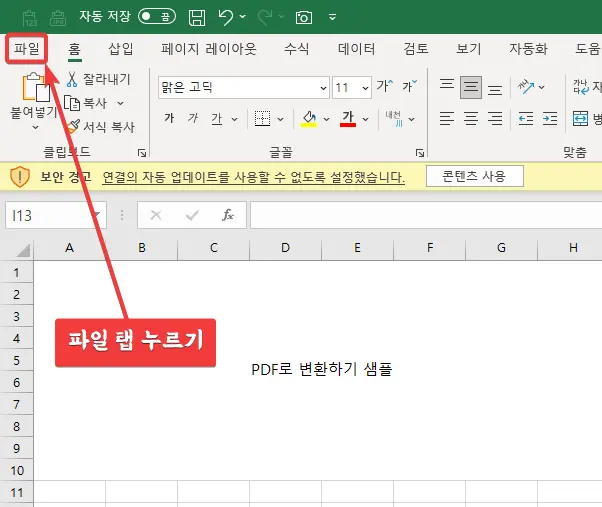Click the grayed-out Redo icon

click(265, 17)
